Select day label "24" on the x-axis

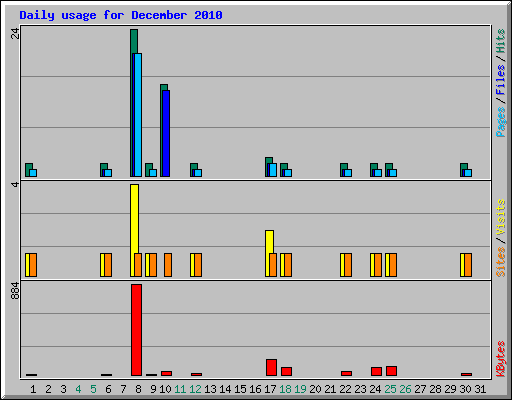point(375,389)
